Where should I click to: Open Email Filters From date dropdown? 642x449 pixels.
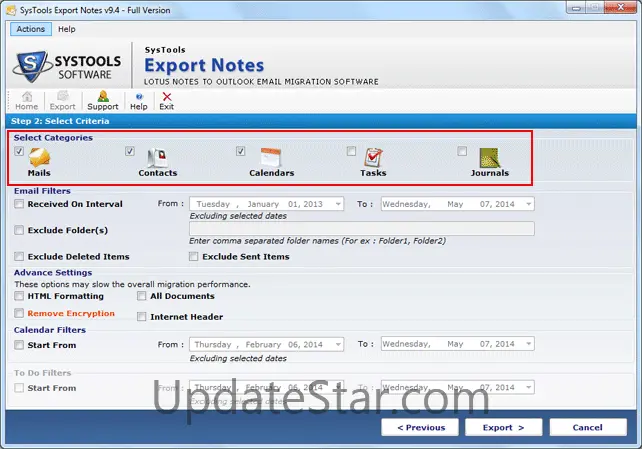338,204
